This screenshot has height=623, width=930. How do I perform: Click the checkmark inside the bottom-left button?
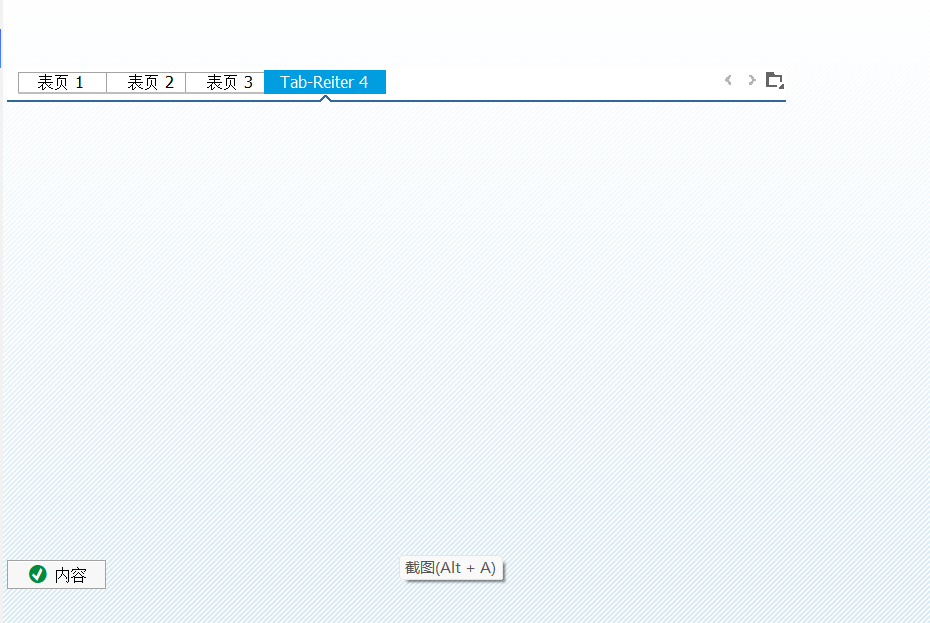coord(36,574)
